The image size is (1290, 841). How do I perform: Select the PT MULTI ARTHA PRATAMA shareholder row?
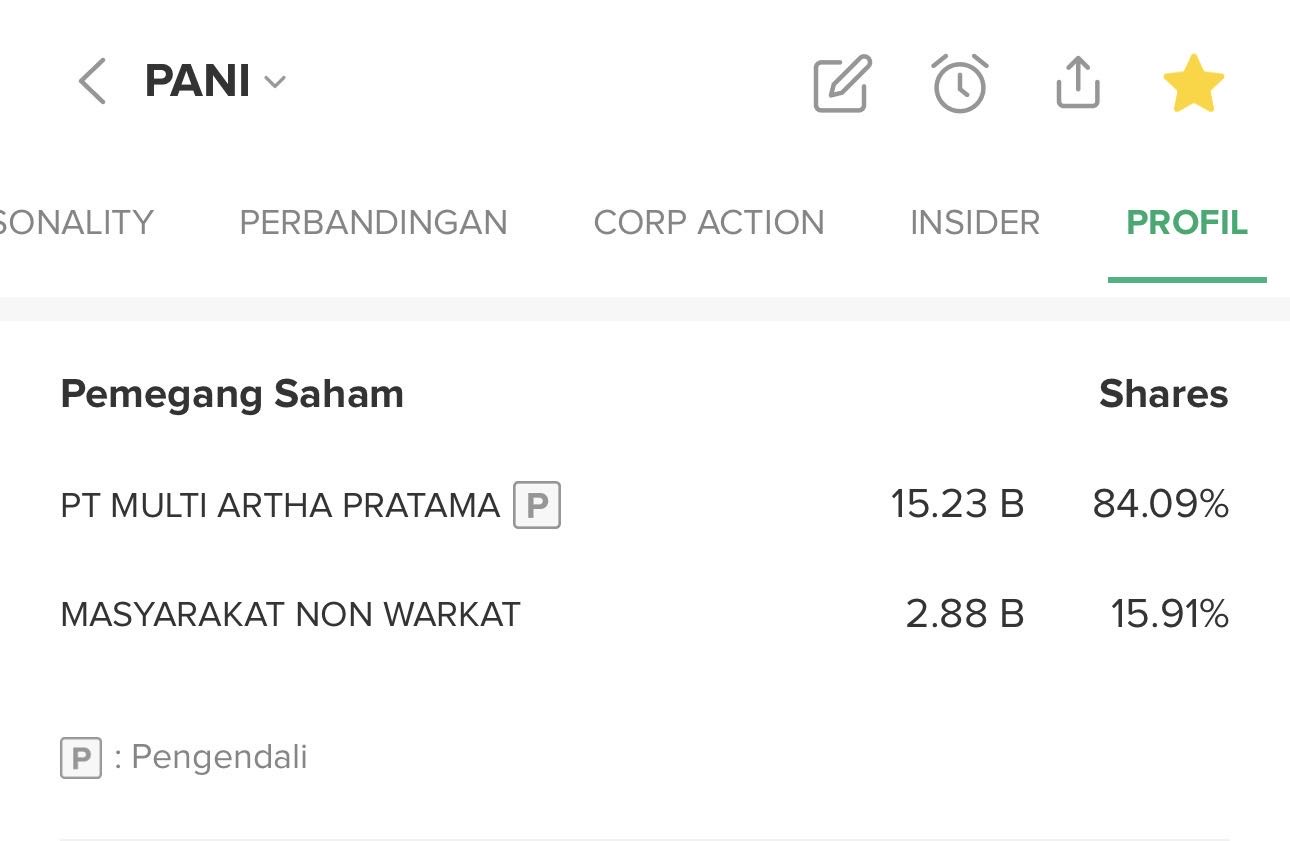pos(280,505)
